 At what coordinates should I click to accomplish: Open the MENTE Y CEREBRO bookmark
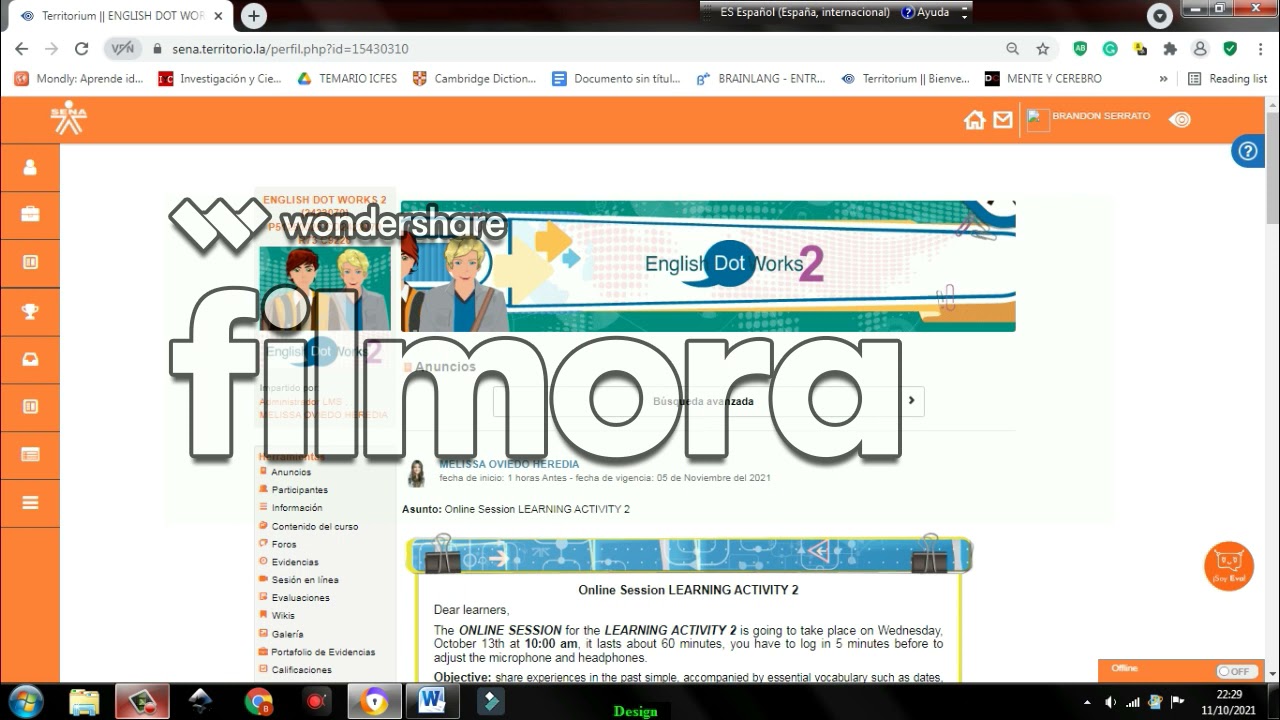pyautogui.click(x=1043, y=78)
